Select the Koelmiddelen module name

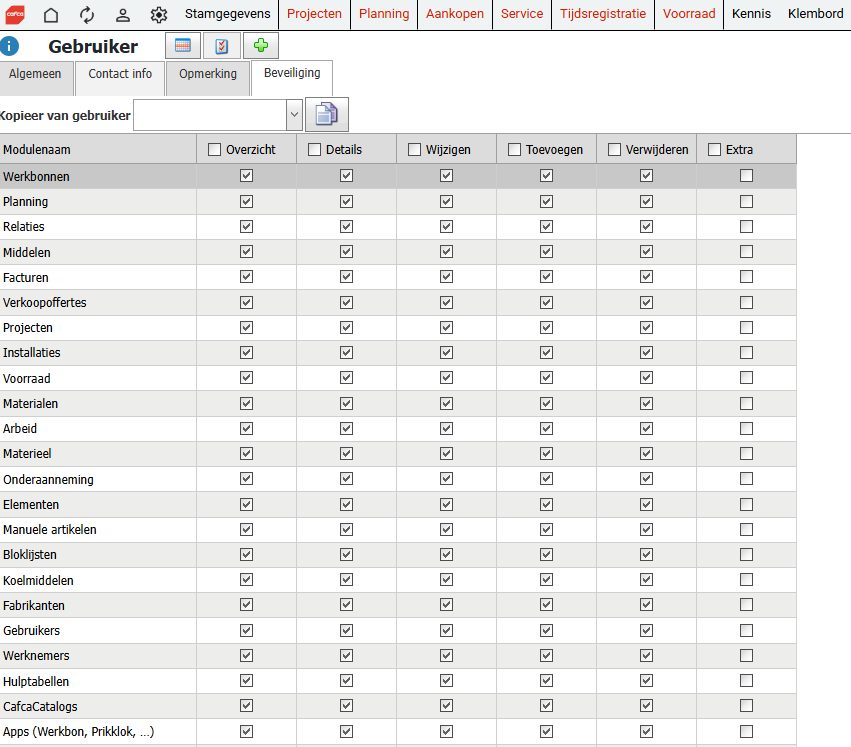point(38,581)
